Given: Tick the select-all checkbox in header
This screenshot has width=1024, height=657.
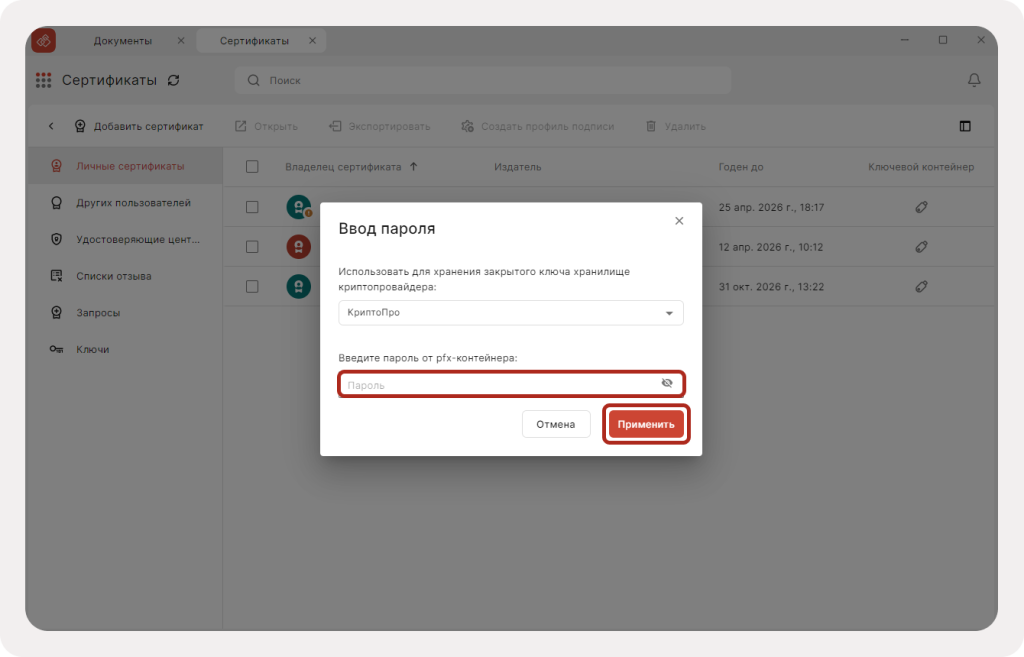Looking at the screenshot, I should [252, 167].
